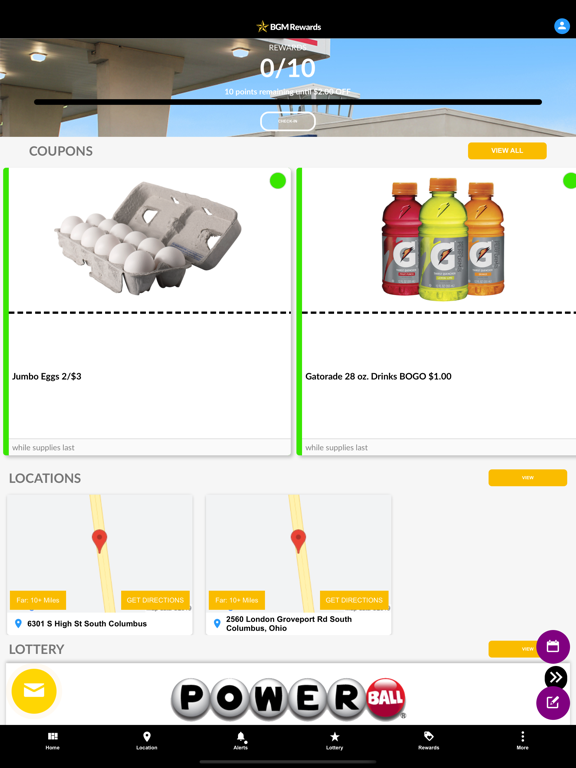Tap the Powerball lottery banner
Image resolution: width=576 pixels, height=768 pixels.
(288, 699)
